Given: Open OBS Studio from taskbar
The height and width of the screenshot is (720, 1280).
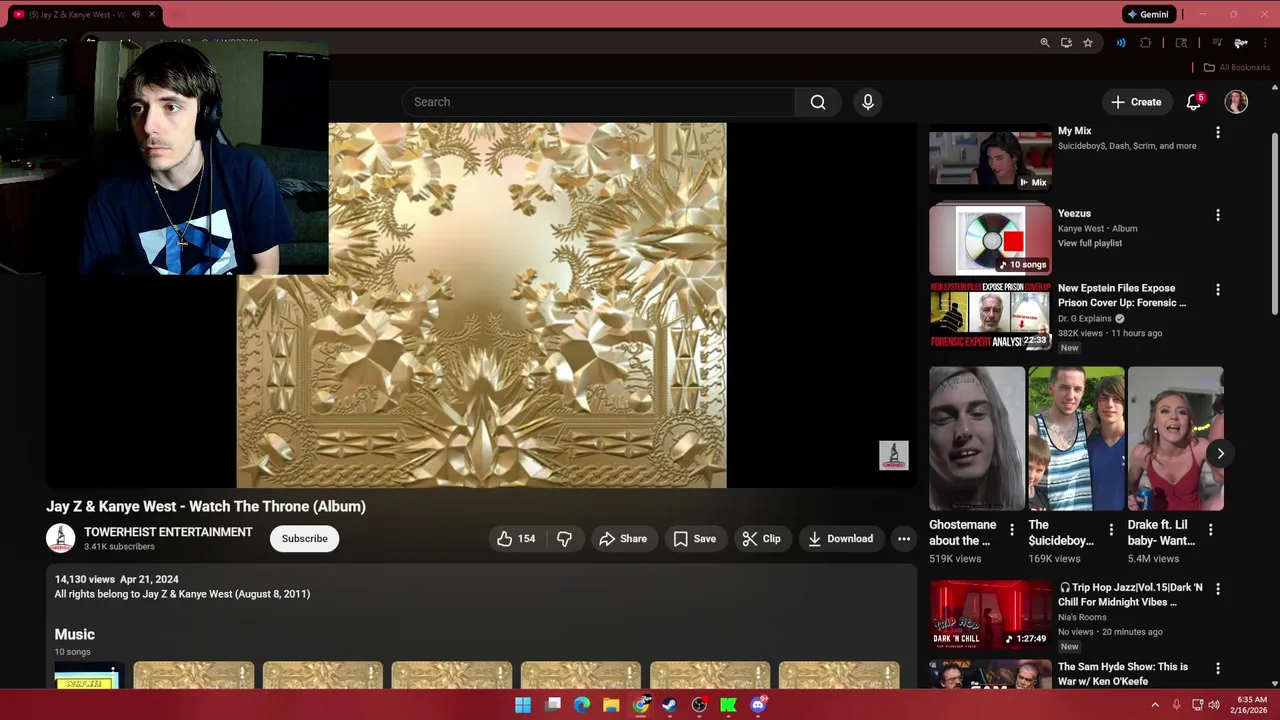Looking at the screenshot, I should click(699, 705).
